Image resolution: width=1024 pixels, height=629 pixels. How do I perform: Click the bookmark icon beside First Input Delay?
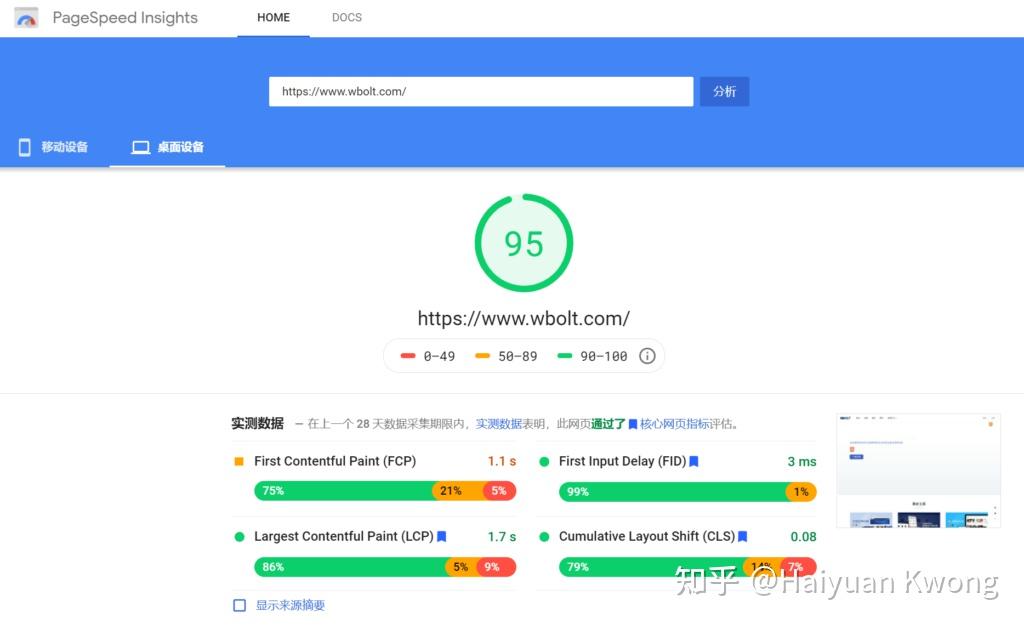694,461
